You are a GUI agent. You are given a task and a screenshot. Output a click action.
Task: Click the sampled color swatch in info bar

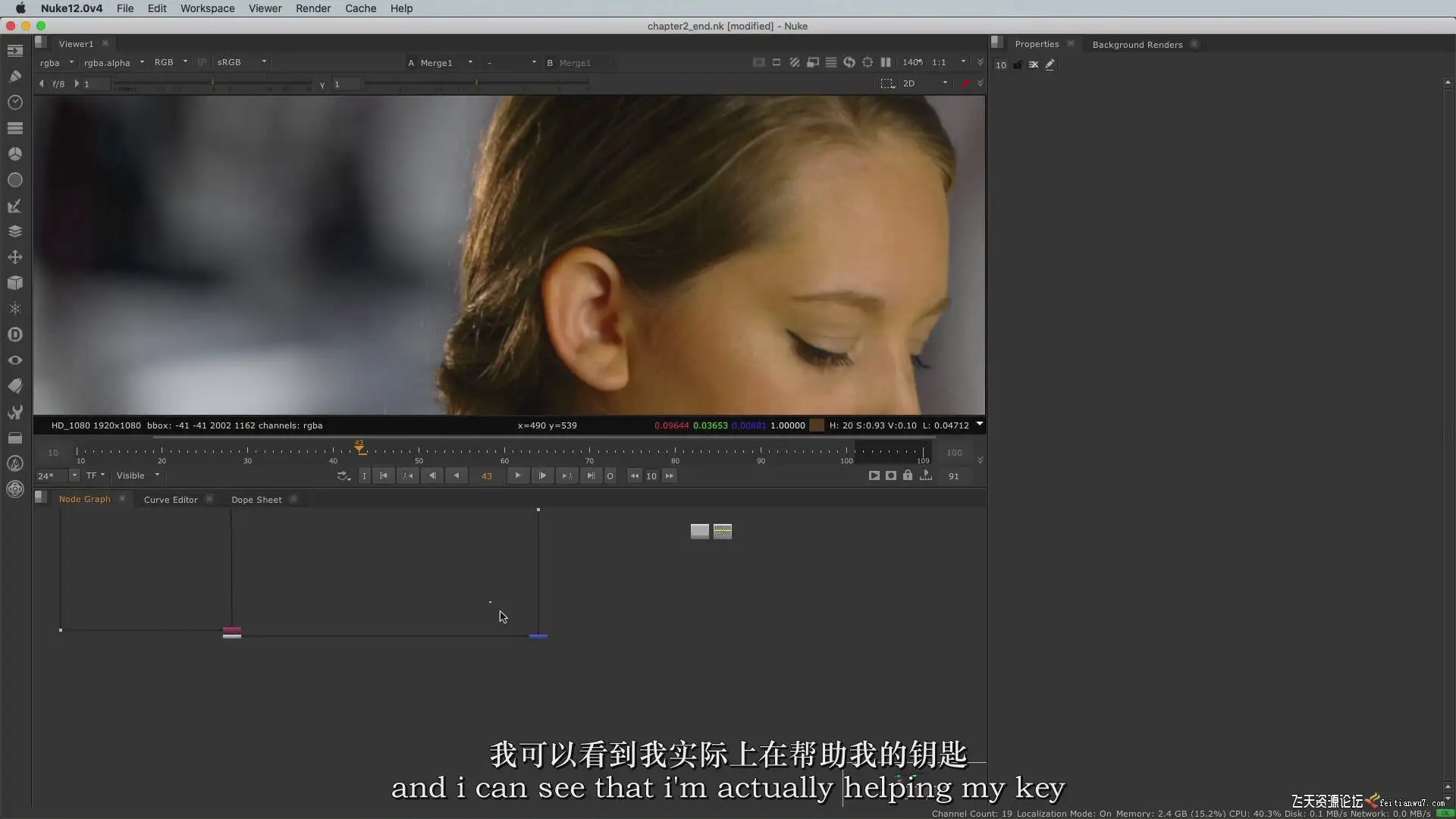pos(817,425)
